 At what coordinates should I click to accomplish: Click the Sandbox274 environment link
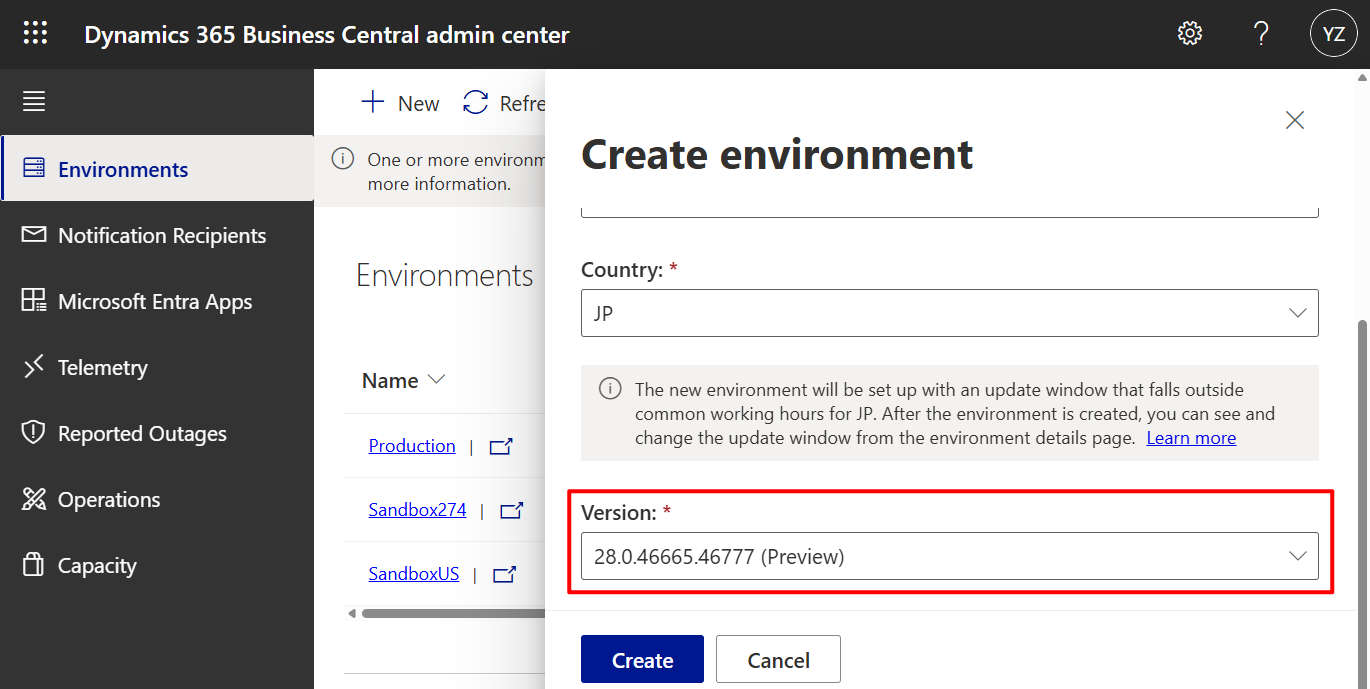coord(417,509)
